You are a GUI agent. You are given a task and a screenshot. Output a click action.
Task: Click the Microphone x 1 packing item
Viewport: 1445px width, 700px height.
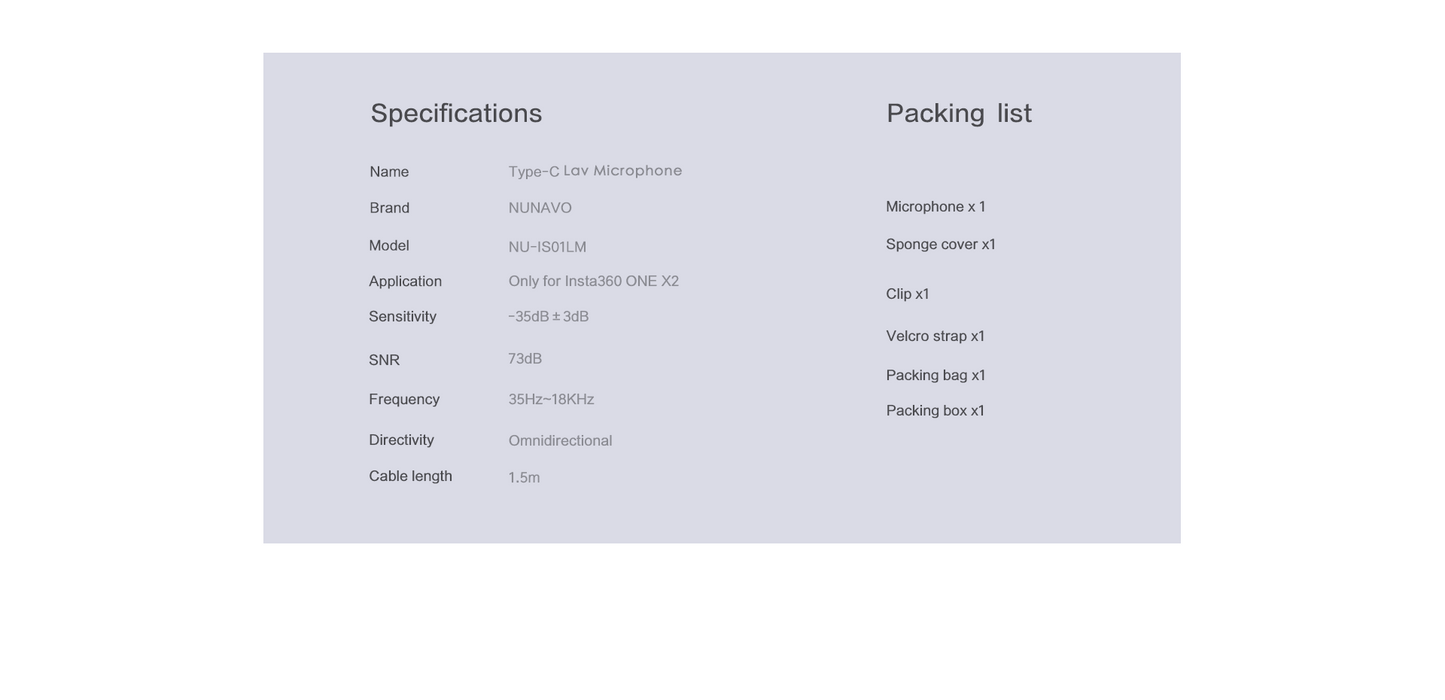coord(935,207)
